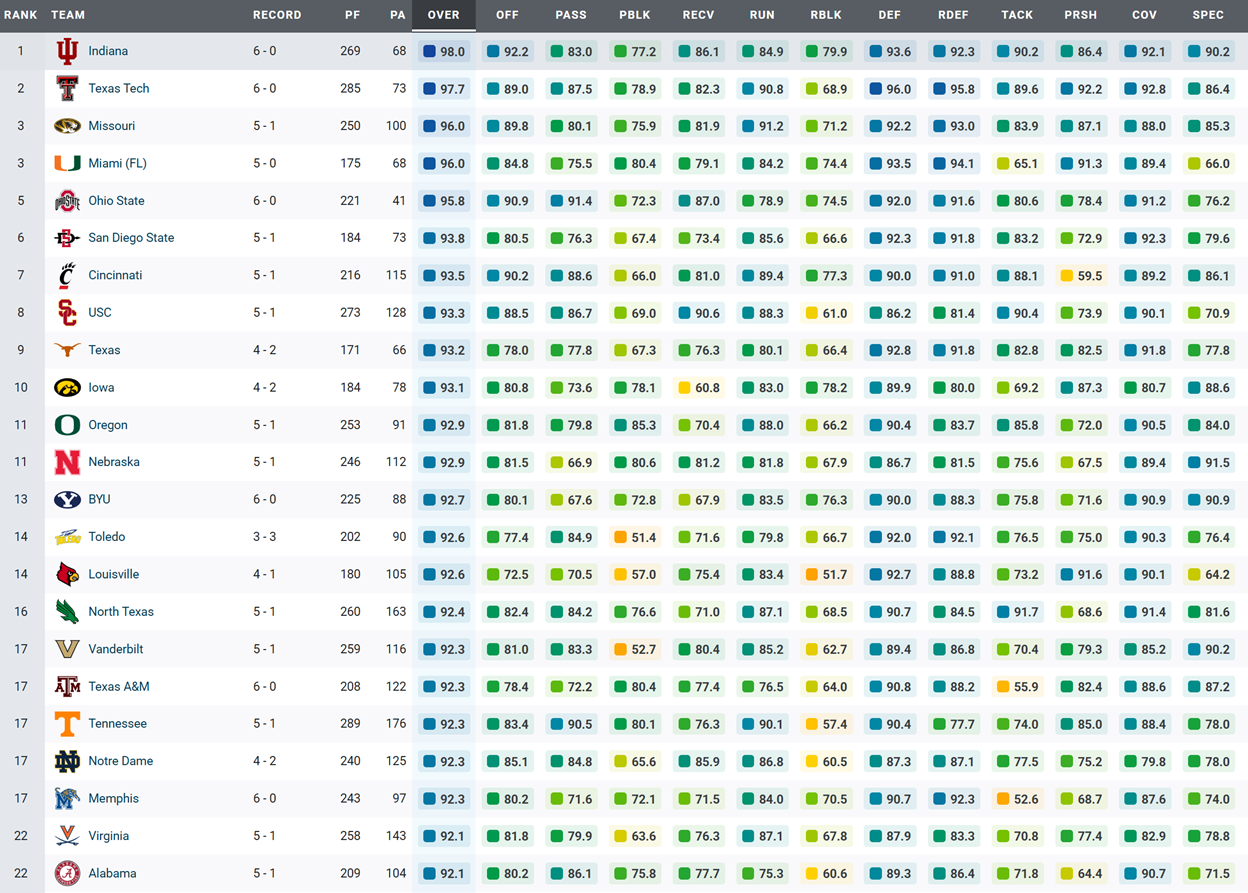Click the Texas Tech logo icon
This screenshot has width=1248, height=893.
click(x=67, y=89)
